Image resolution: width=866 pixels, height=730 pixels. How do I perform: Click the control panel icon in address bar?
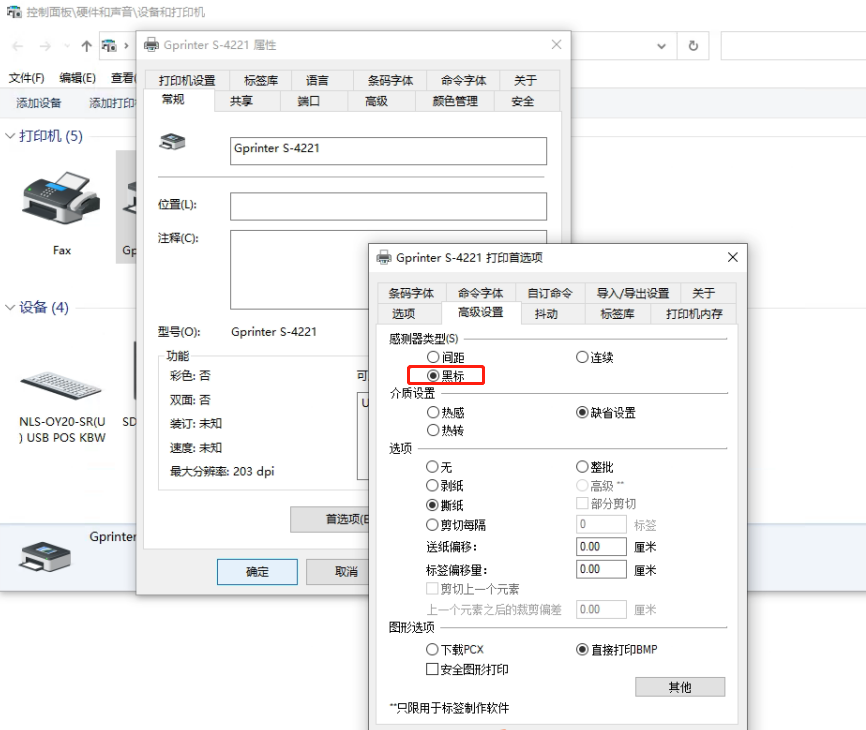[109, 45]
